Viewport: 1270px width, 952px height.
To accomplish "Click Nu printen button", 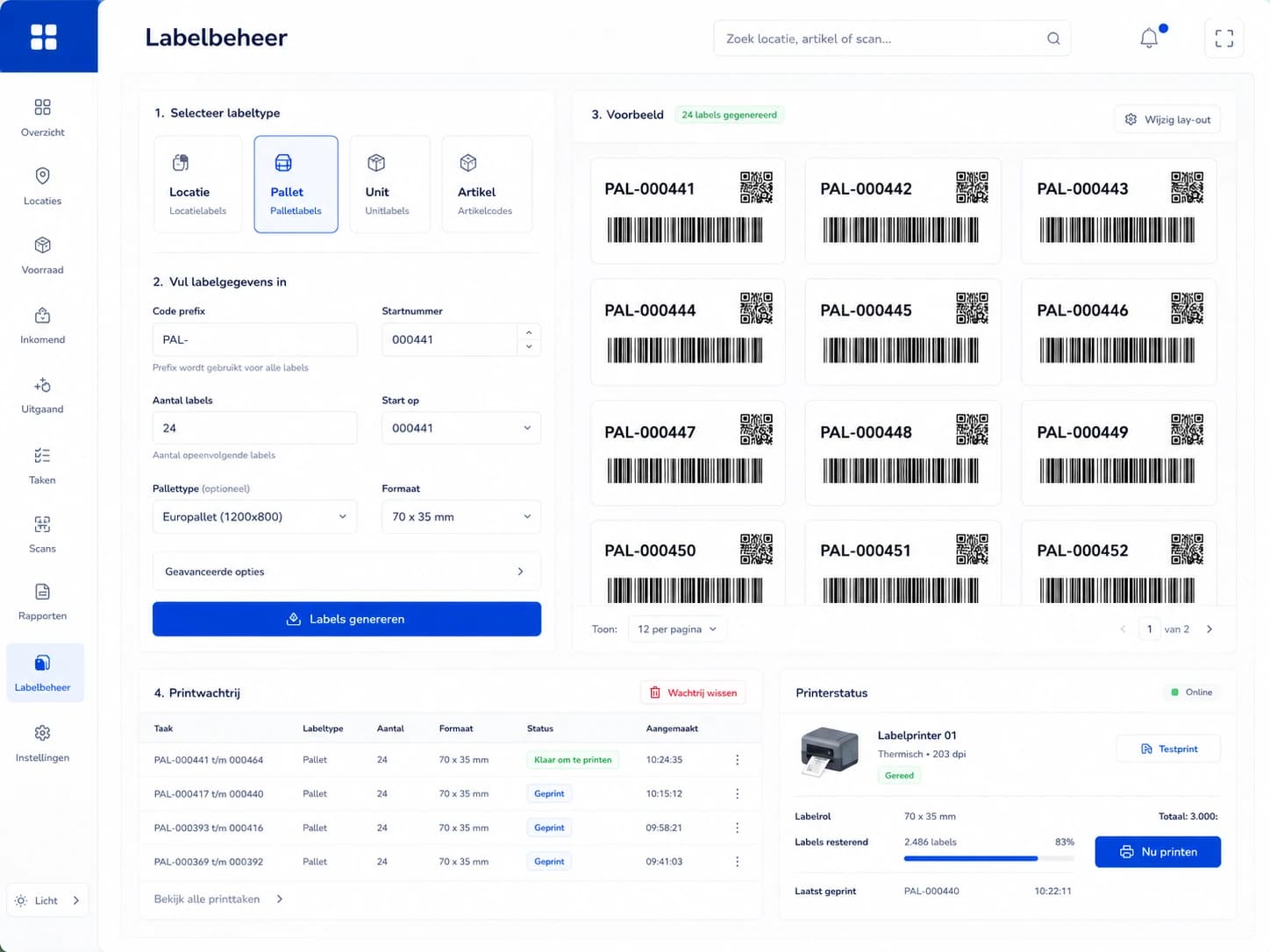I will 1158,852.
